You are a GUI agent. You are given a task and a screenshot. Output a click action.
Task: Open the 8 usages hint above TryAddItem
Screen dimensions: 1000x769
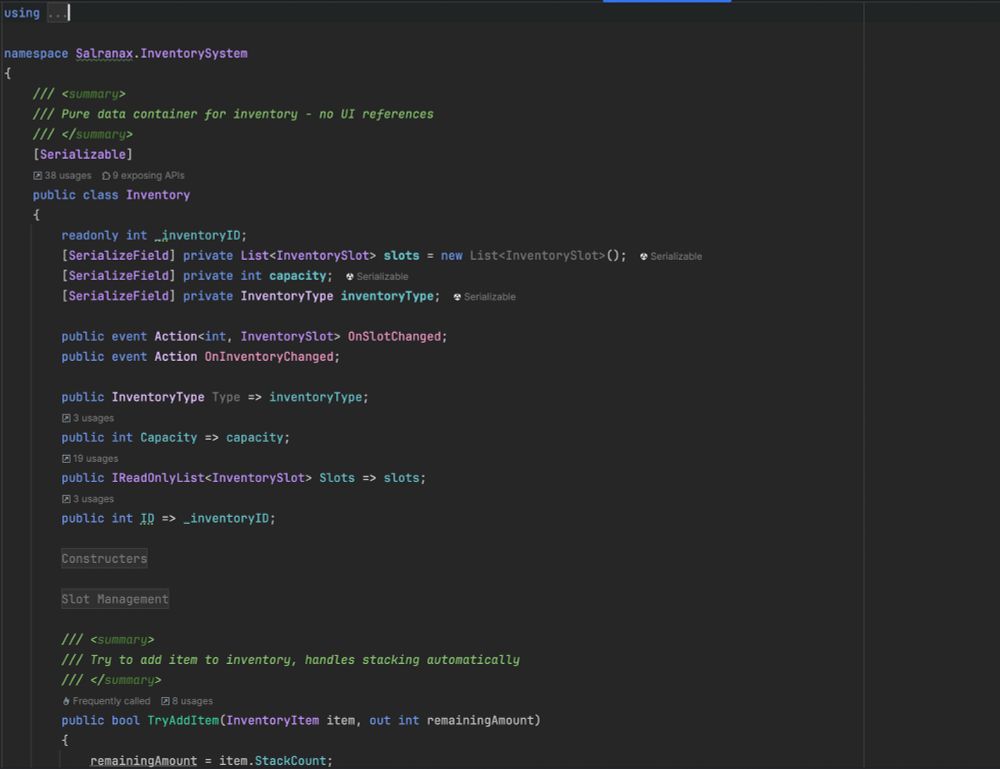(x=187, y=701)
